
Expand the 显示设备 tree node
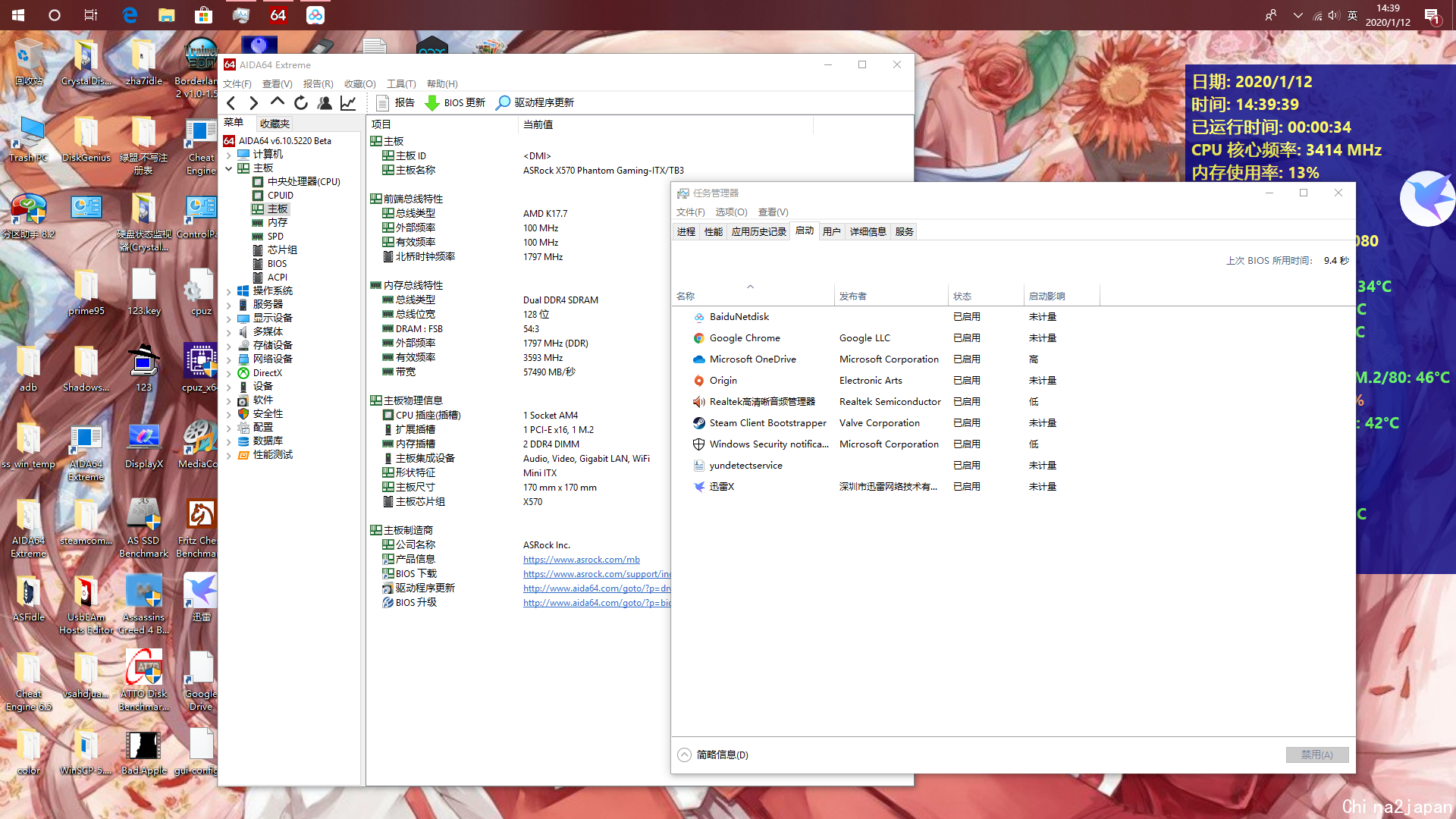229,318
